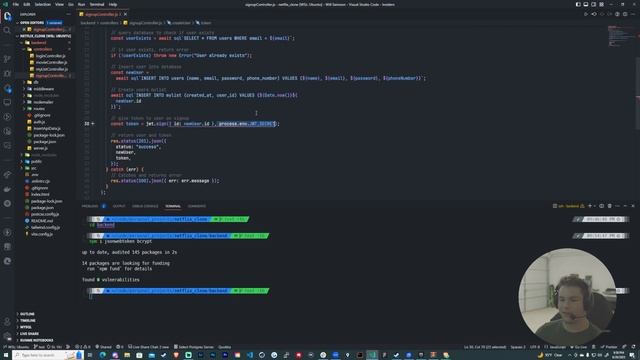Image resolution: width=640 pixels, height=360 pixels.
Task: Focus the Windows taskbar search box
Action: click(x=48, y=355)
